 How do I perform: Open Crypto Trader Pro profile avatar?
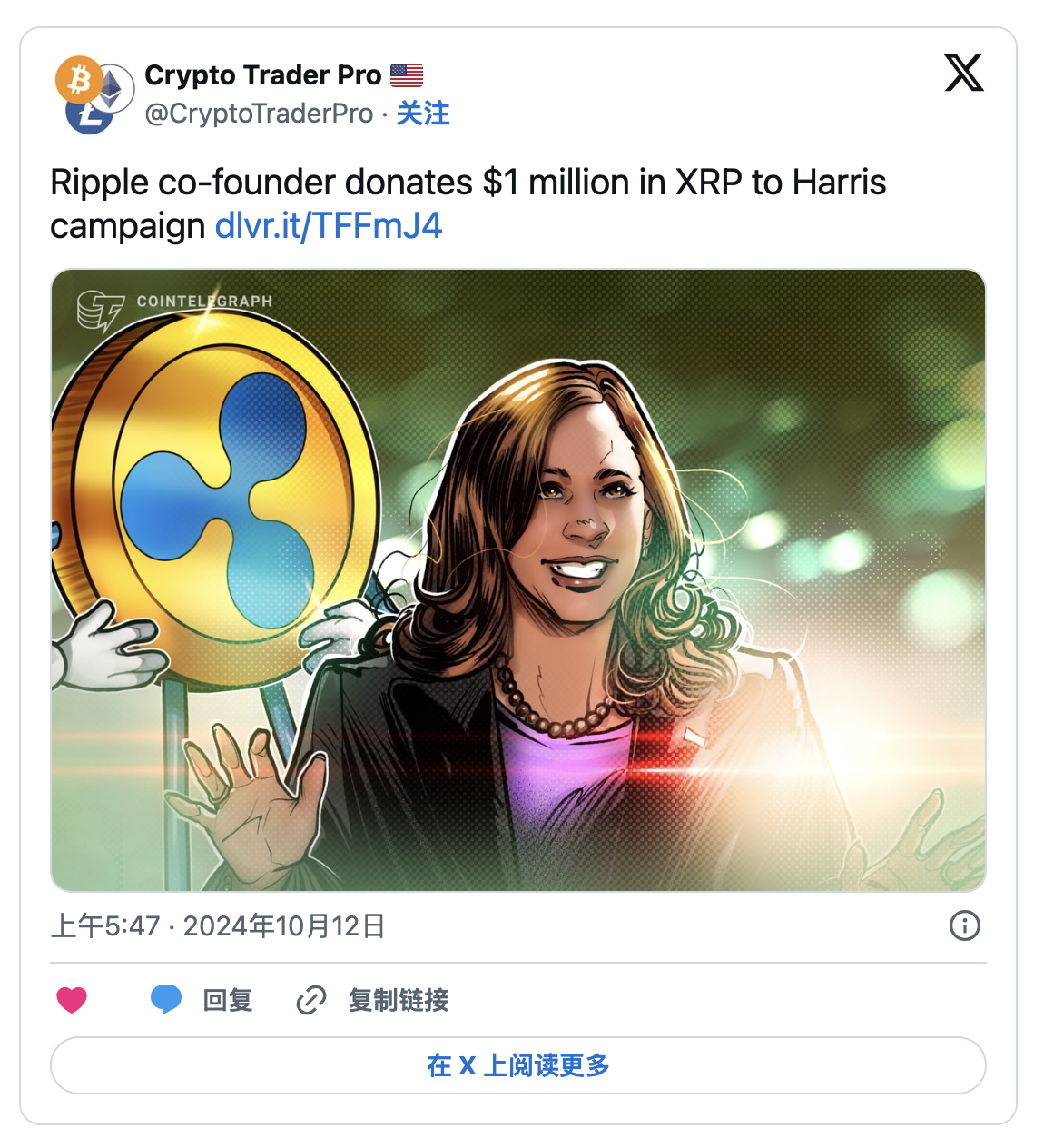click(x=94, y=94)
